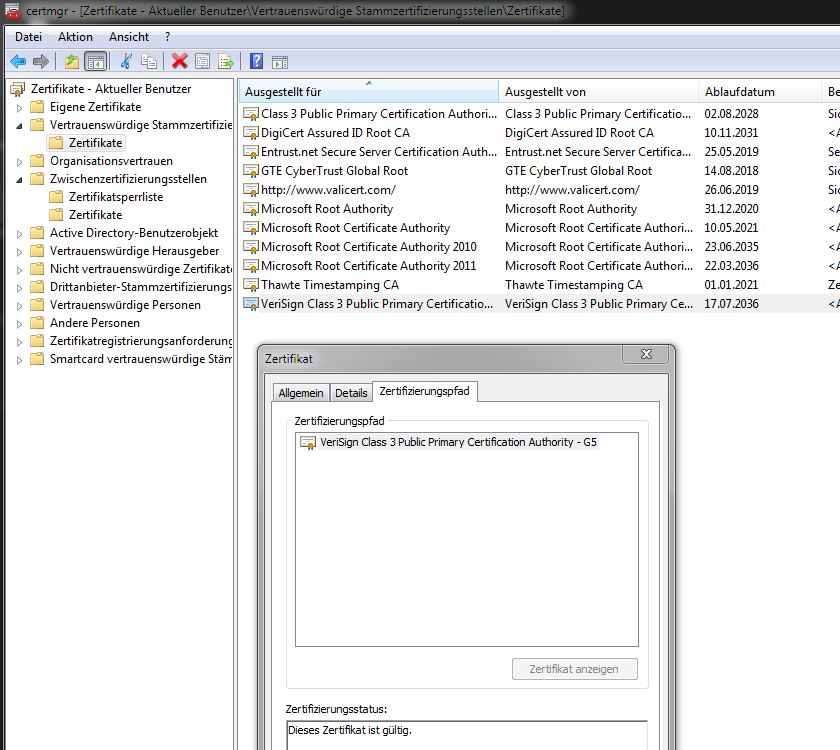Open the Ansicht menu
This screenshot has height=750, width=840.
coord(129,37)
